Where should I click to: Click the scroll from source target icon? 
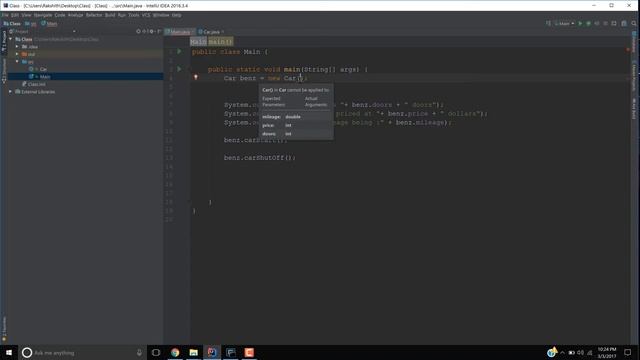point(138,31)
